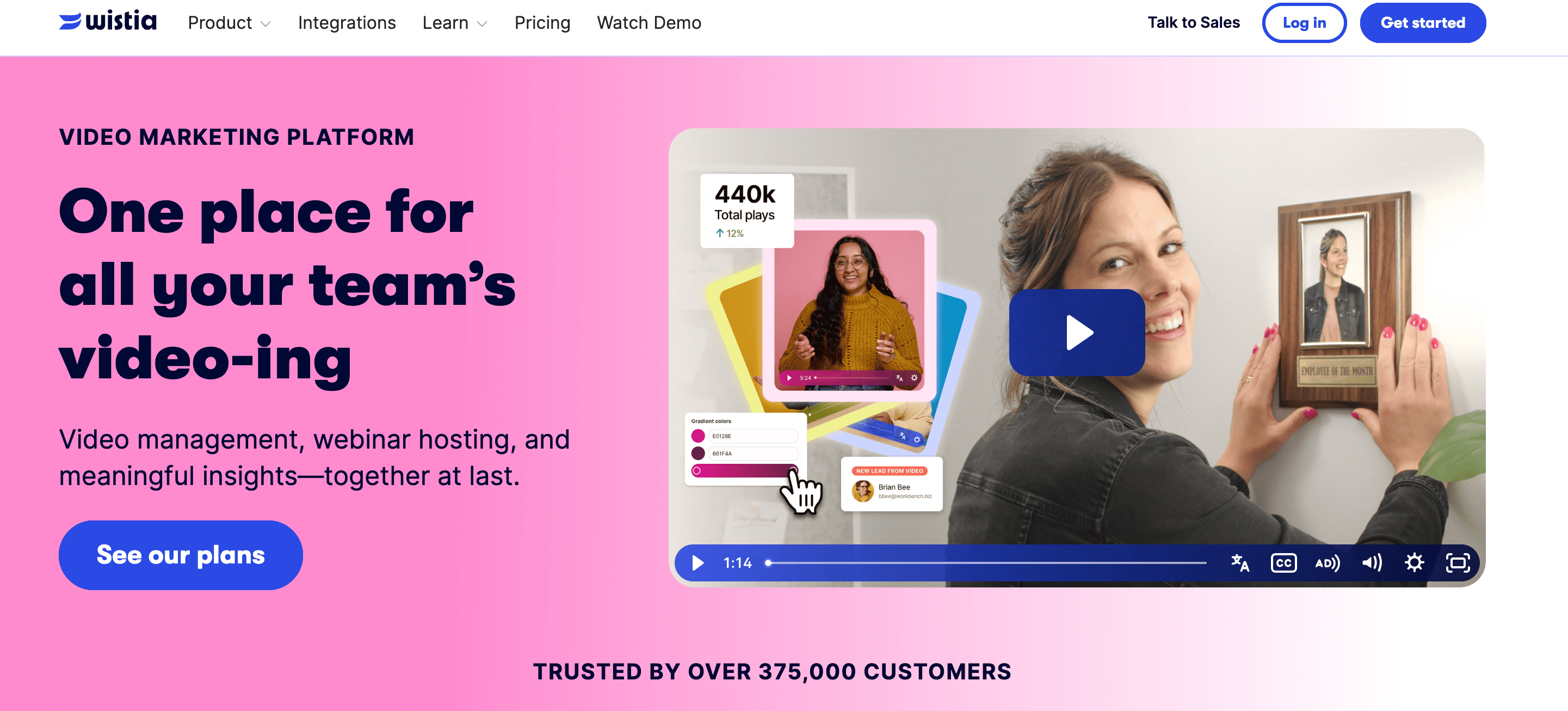This screenshot has width=1568, height=711.
Task: Click the chevron next to Product
Action: 266,24
